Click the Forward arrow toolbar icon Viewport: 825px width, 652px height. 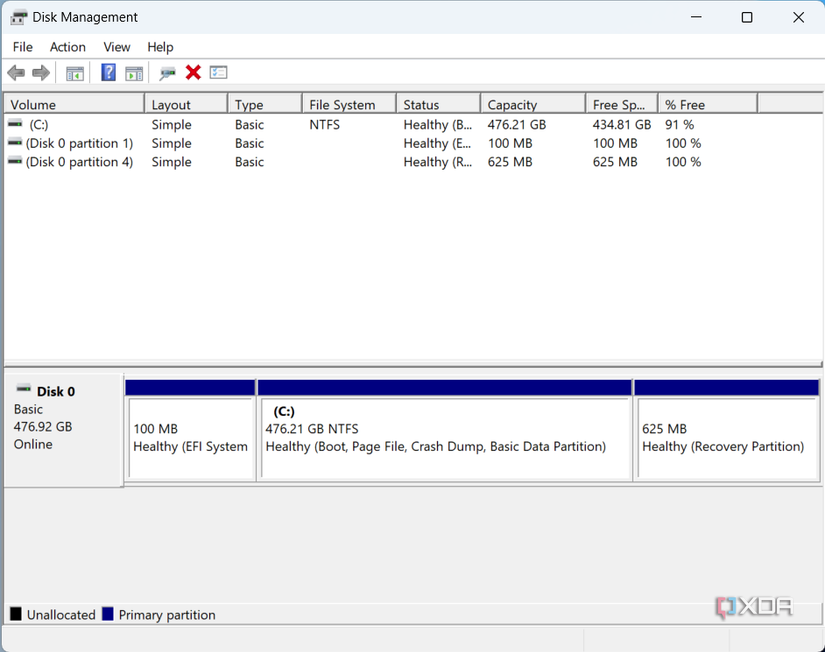(x=41, y=73)
